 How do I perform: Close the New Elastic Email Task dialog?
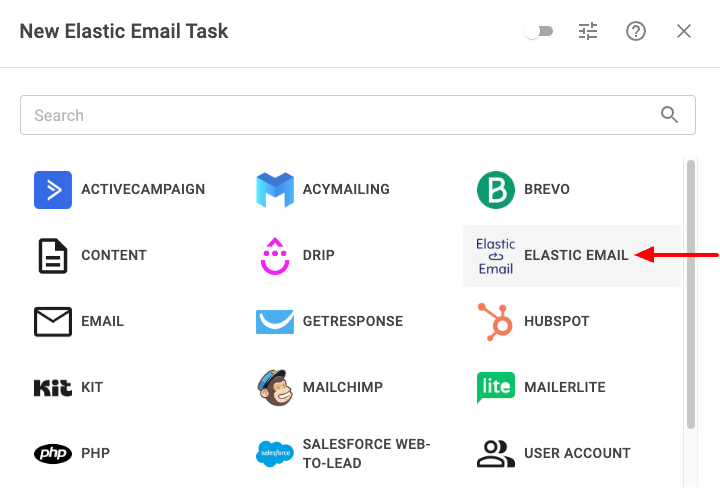pyautogui.click(x=684, y=31)
